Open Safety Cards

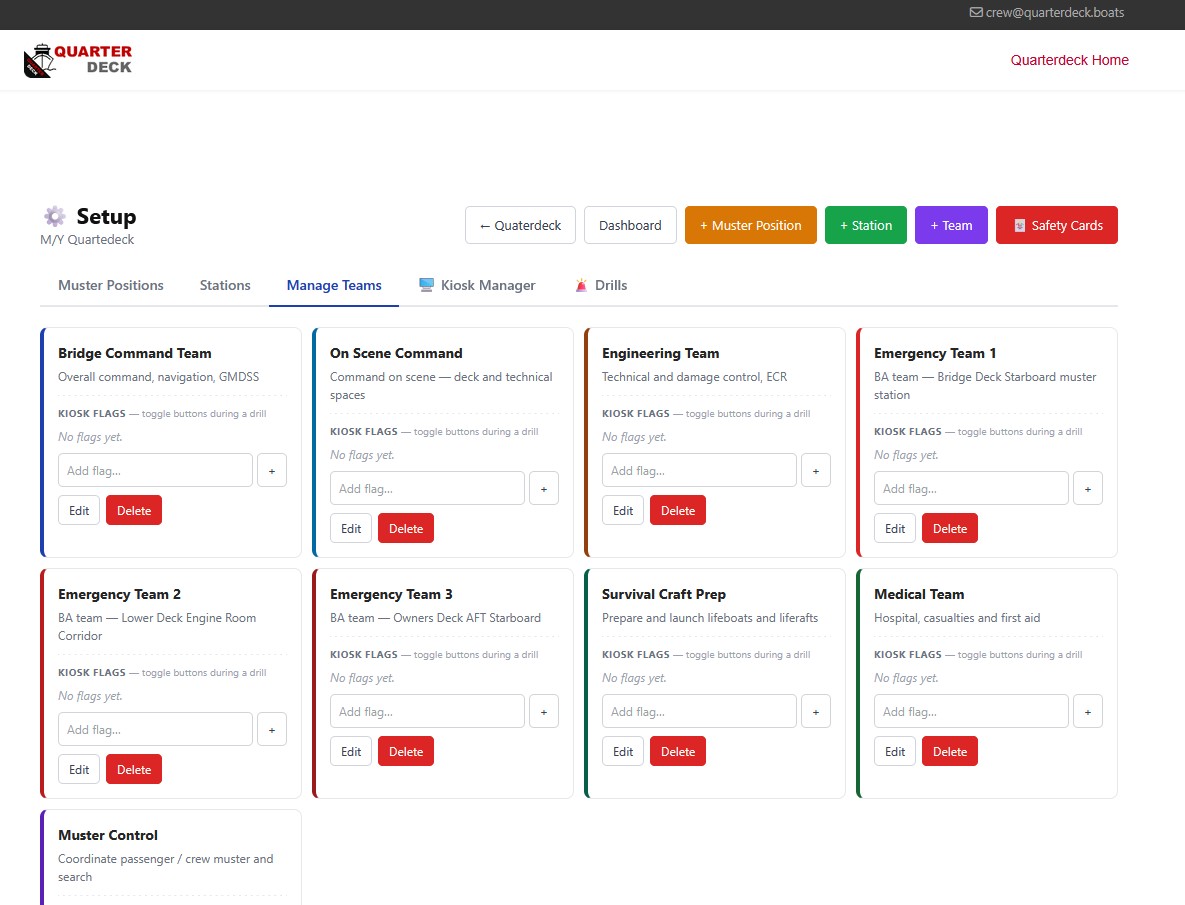1057,225
